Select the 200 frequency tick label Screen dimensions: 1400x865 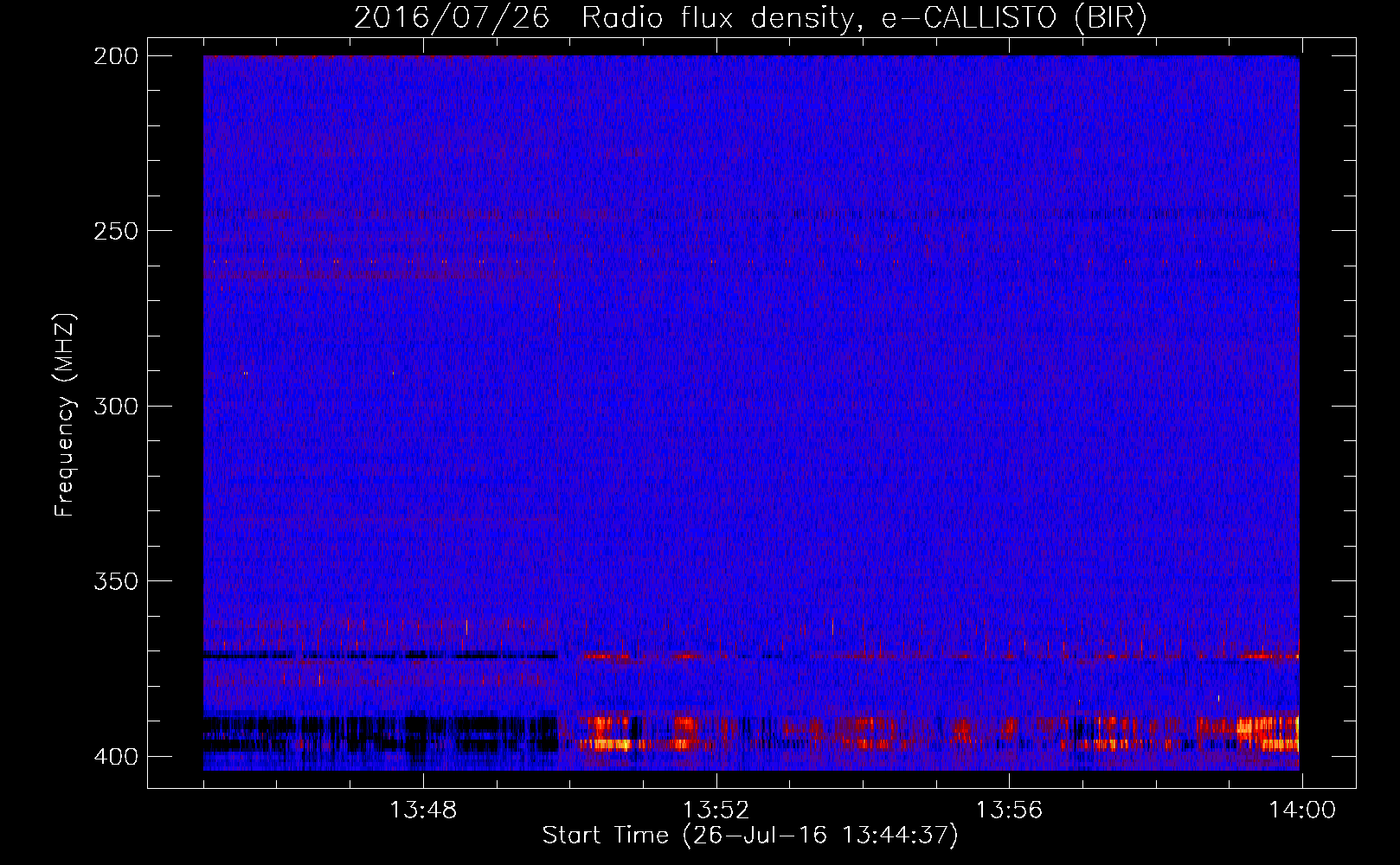click(115, 56)
